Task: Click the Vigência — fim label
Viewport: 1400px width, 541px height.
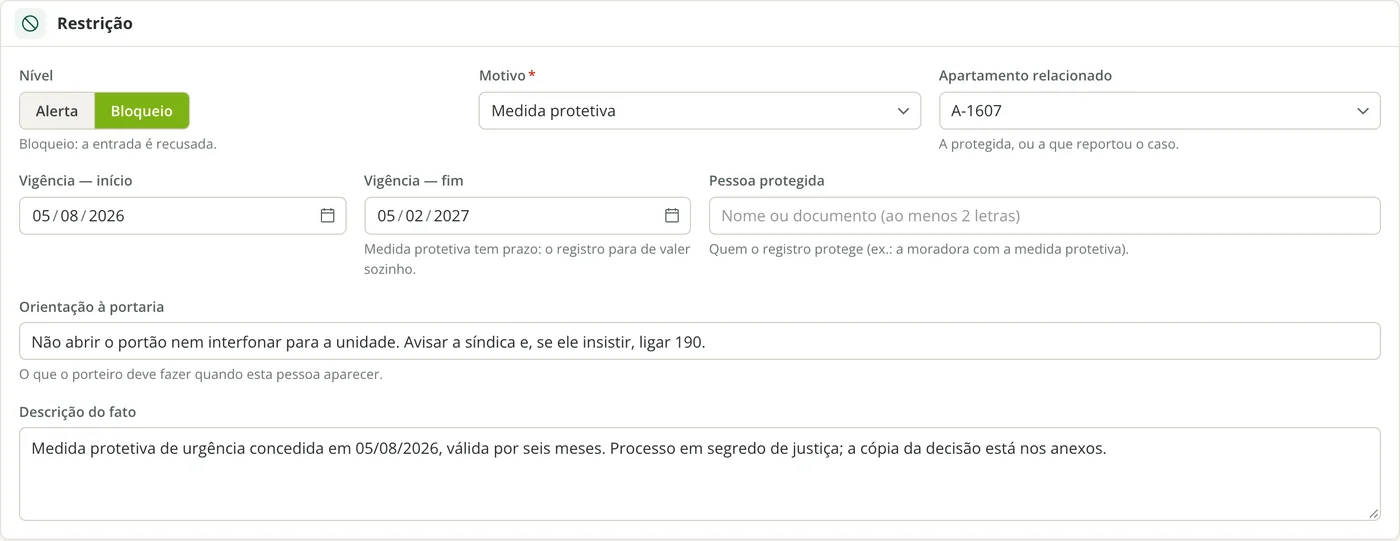Action: tap(414, 181)
